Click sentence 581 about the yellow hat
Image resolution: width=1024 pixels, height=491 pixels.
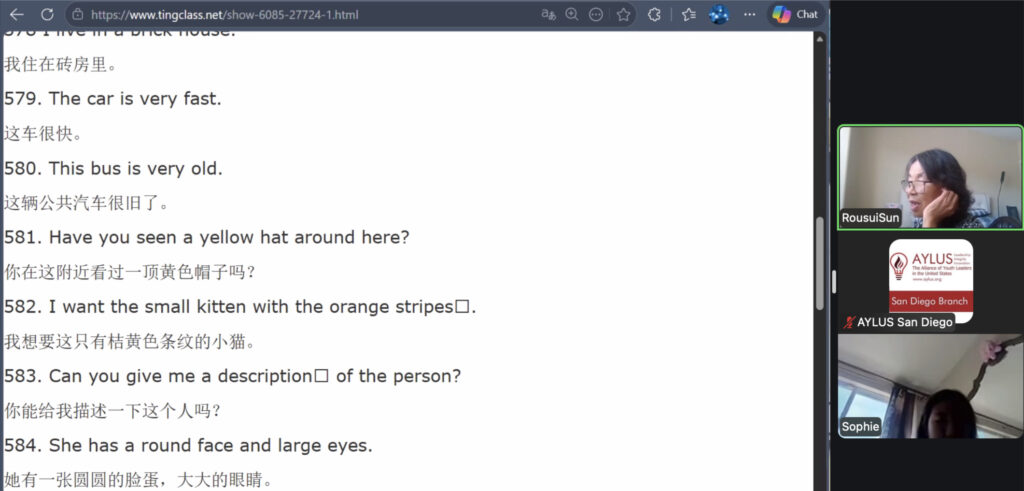tap(229, 237)
